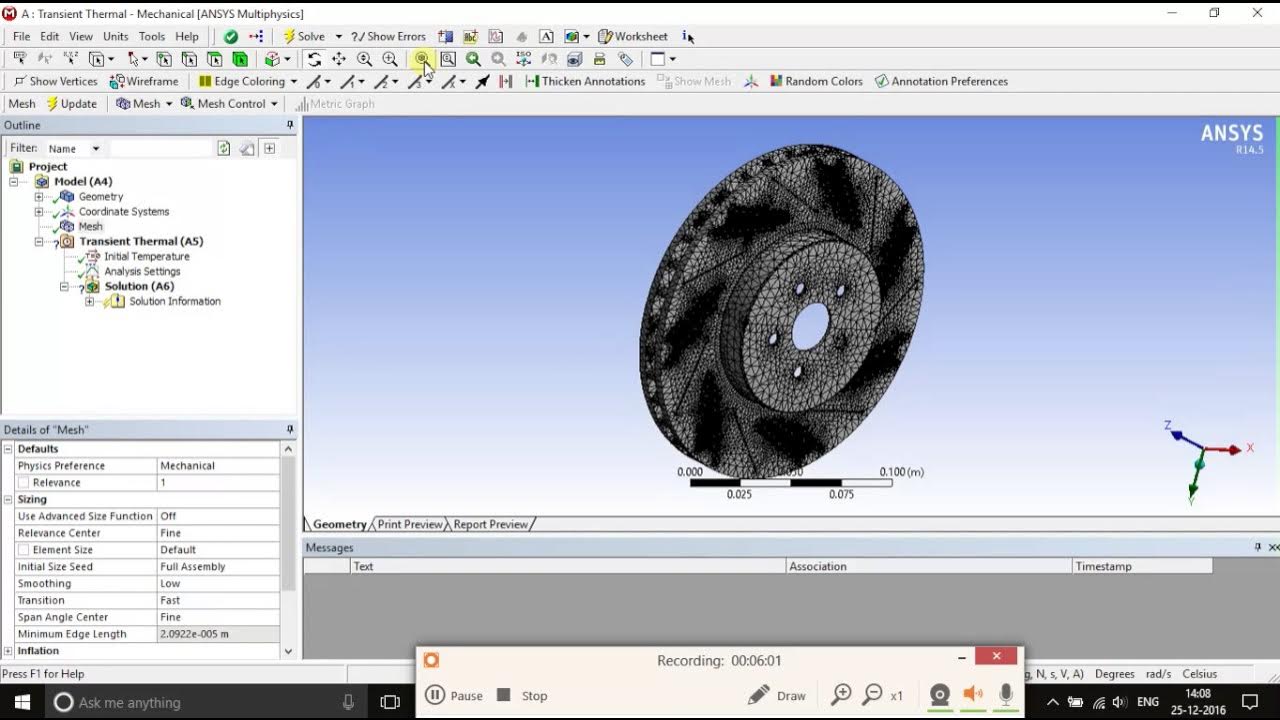Toggle the Magnifier Window icon
The height and width of the screenshot is (720, 1280).
(x=448, y=59)
